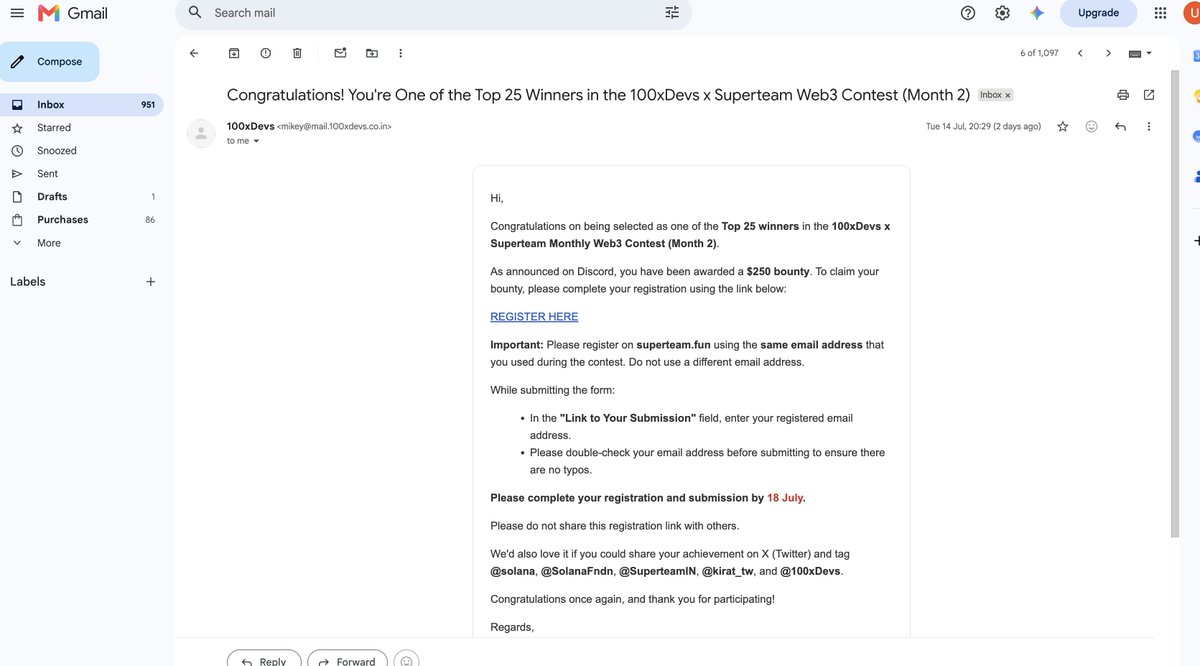This screenshot has height=666, width=1200.
Task: Print this email
Action: coord(1123,95)
